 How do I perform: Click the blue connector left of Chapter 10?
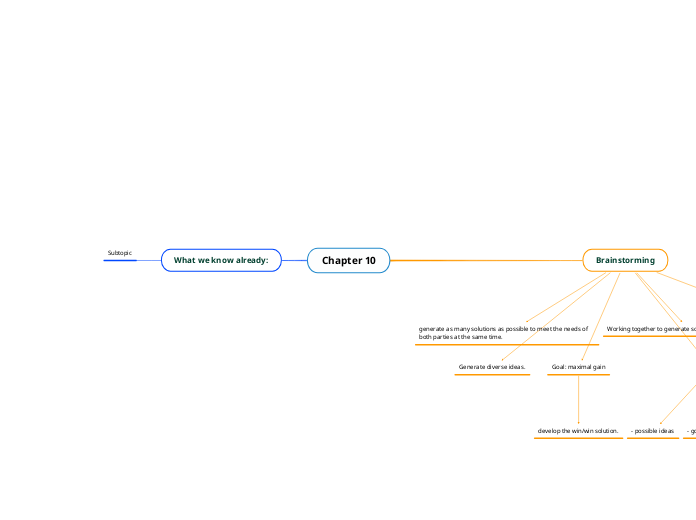294,261
